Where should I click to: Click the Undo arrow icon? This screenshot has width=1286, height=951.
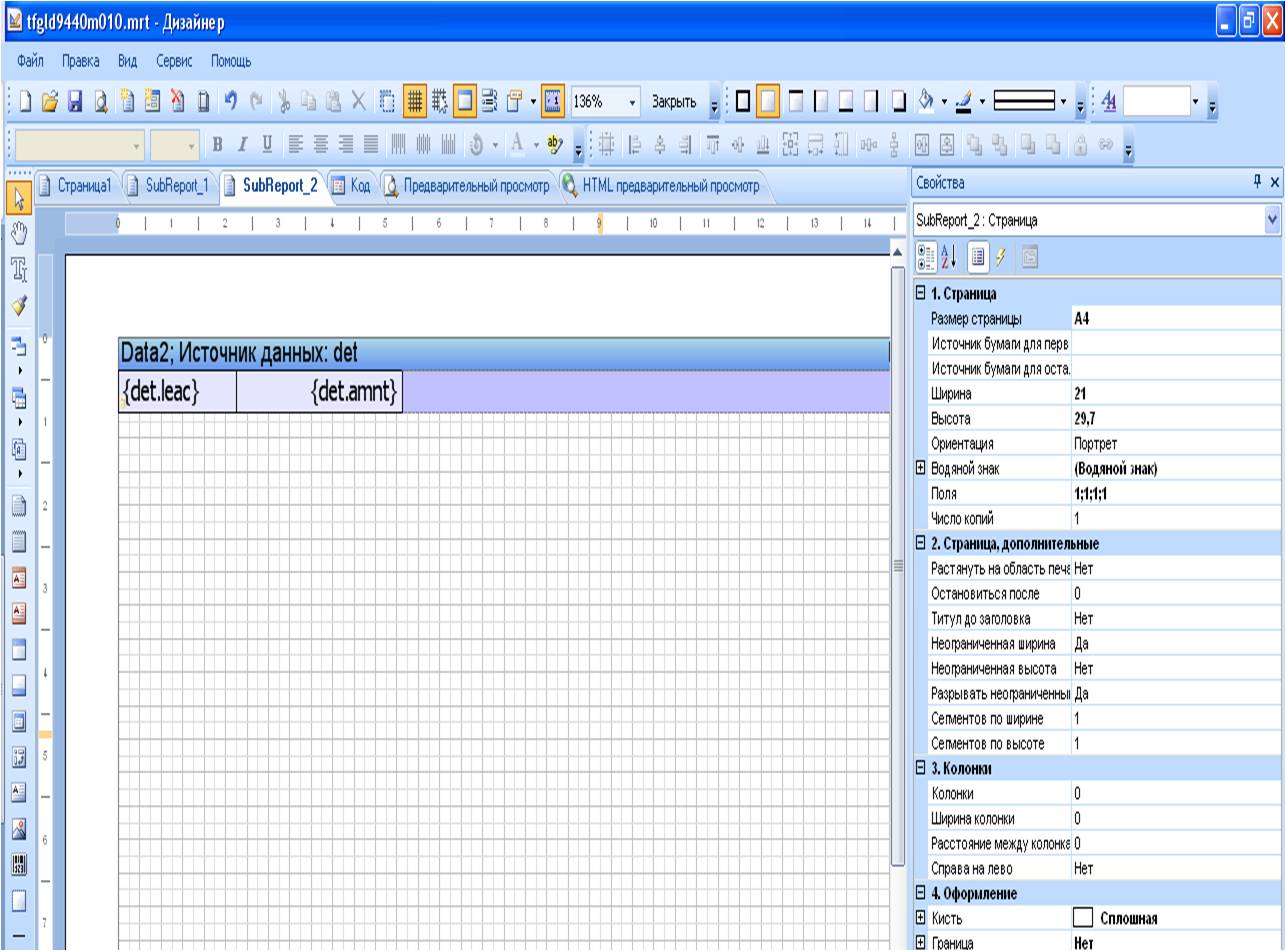(229, 102)
